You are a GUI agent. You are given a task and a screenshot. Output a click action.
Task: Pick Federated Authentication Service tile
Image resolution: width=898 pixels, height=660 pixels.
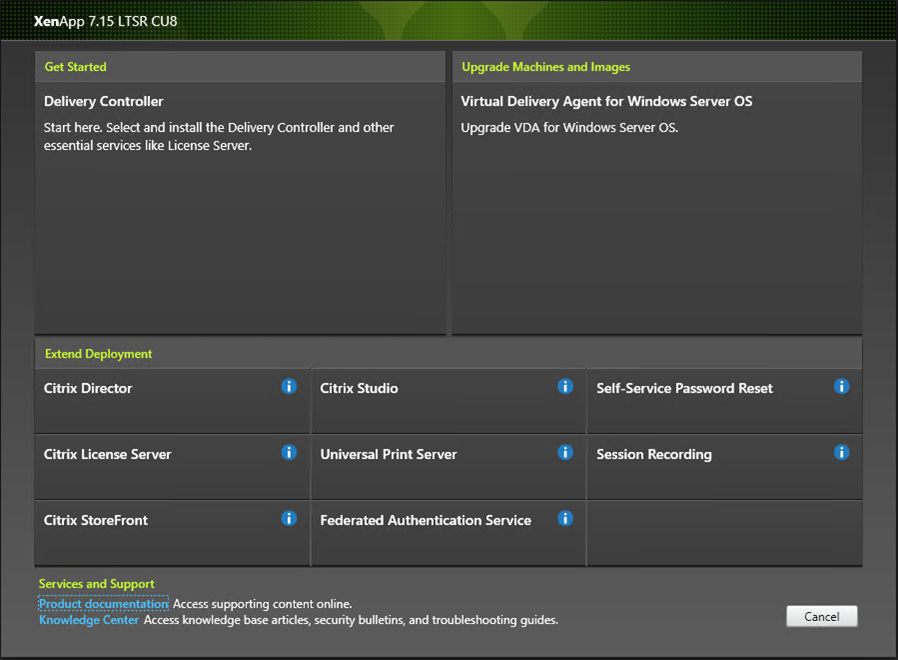coord(448,533)
